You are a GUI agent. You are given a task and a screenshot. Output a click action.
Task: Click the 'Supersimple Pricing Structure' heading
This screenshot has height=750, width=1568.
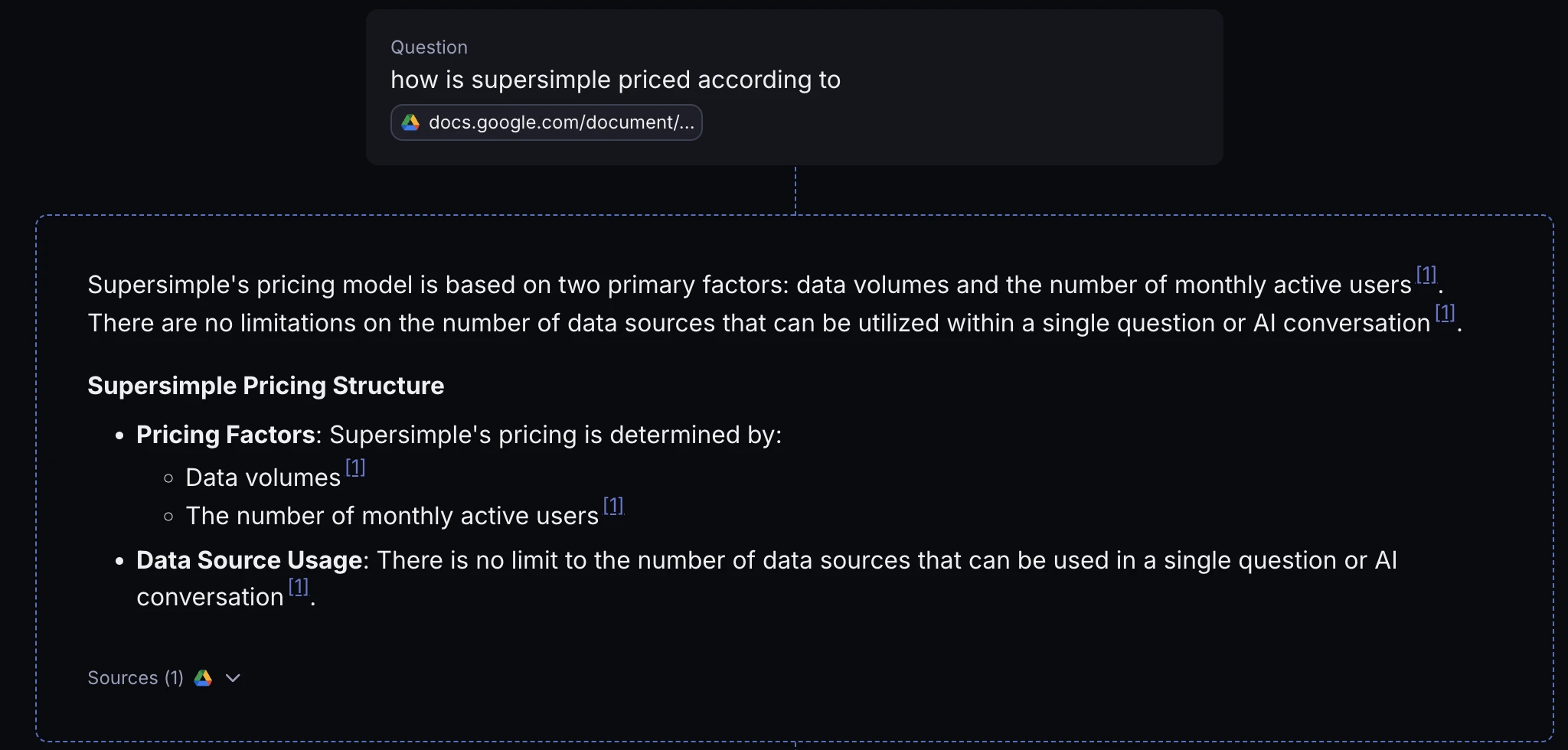(266, 386)
